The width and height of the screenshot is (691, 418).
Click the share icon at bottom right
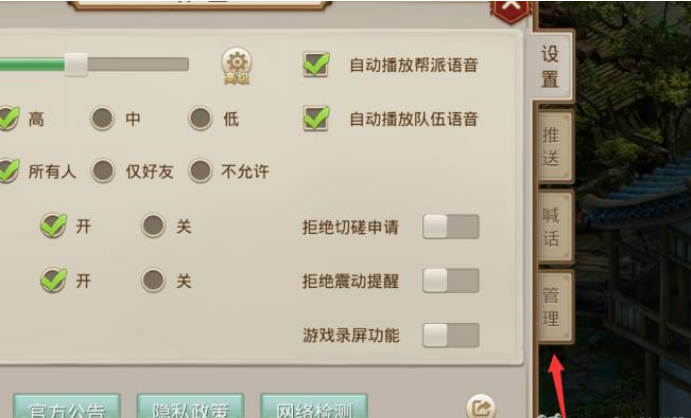tap(480, 407)
